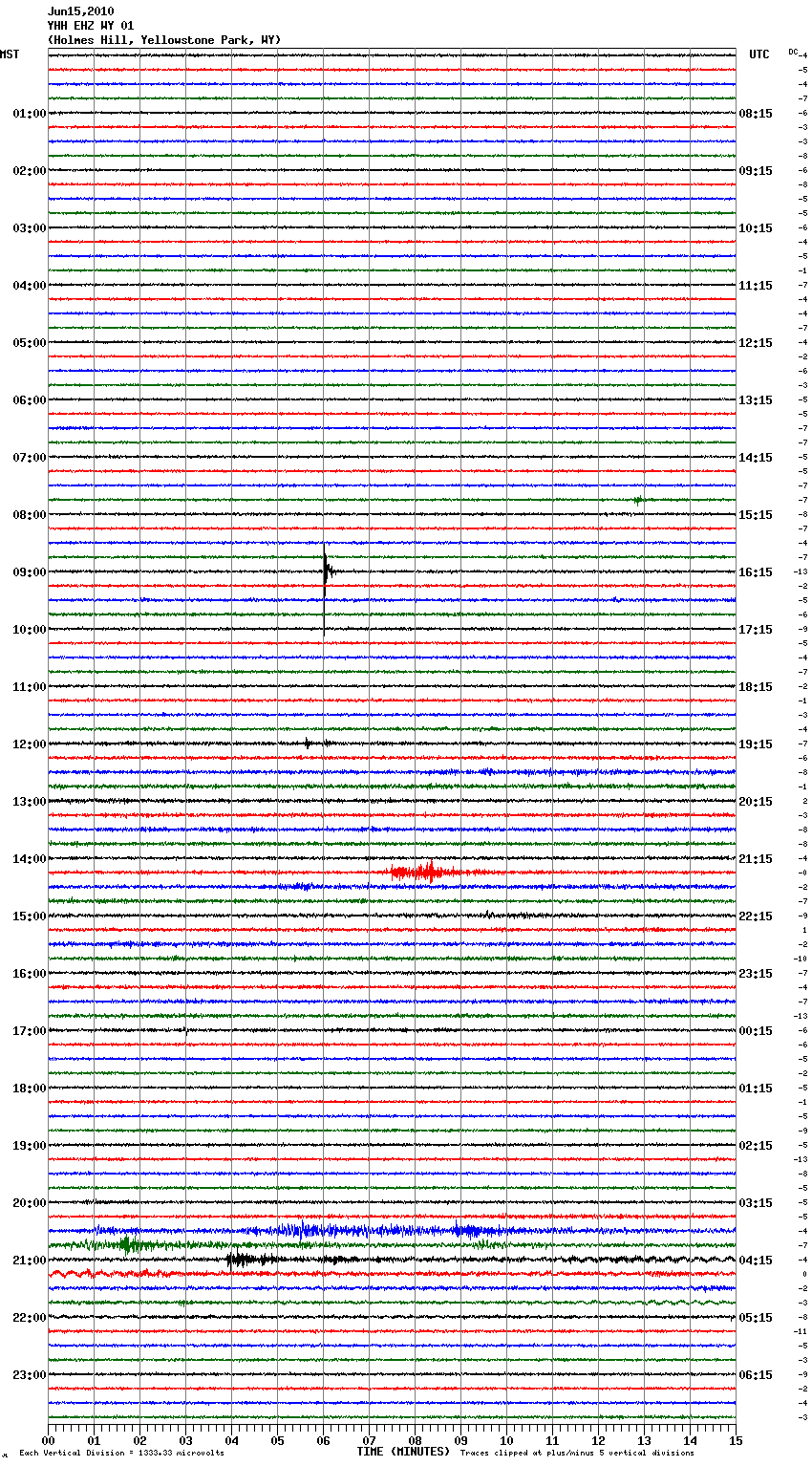The height and width of the screenshot is (1466, 812).
Task: Click the 05:15 UTC time label
Action: [756, 1318]
